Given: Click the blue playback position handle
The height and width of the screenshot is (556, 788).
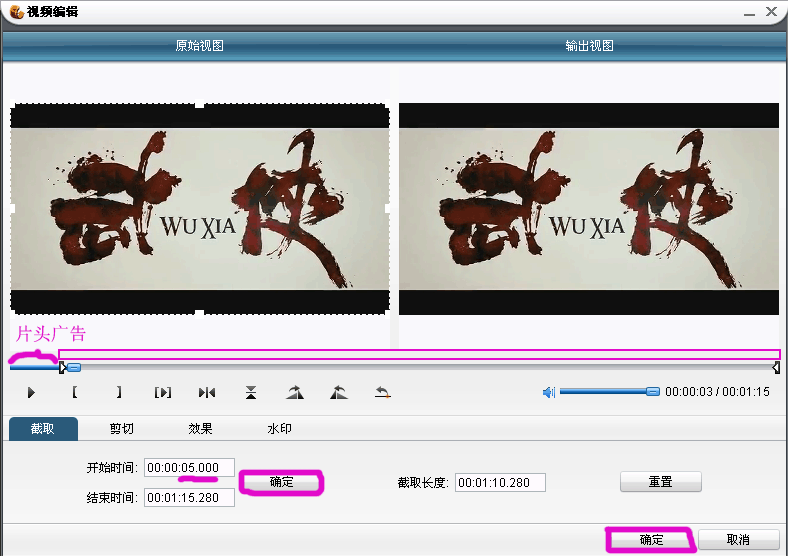Looking at the screenshot, I should (74, 367).
